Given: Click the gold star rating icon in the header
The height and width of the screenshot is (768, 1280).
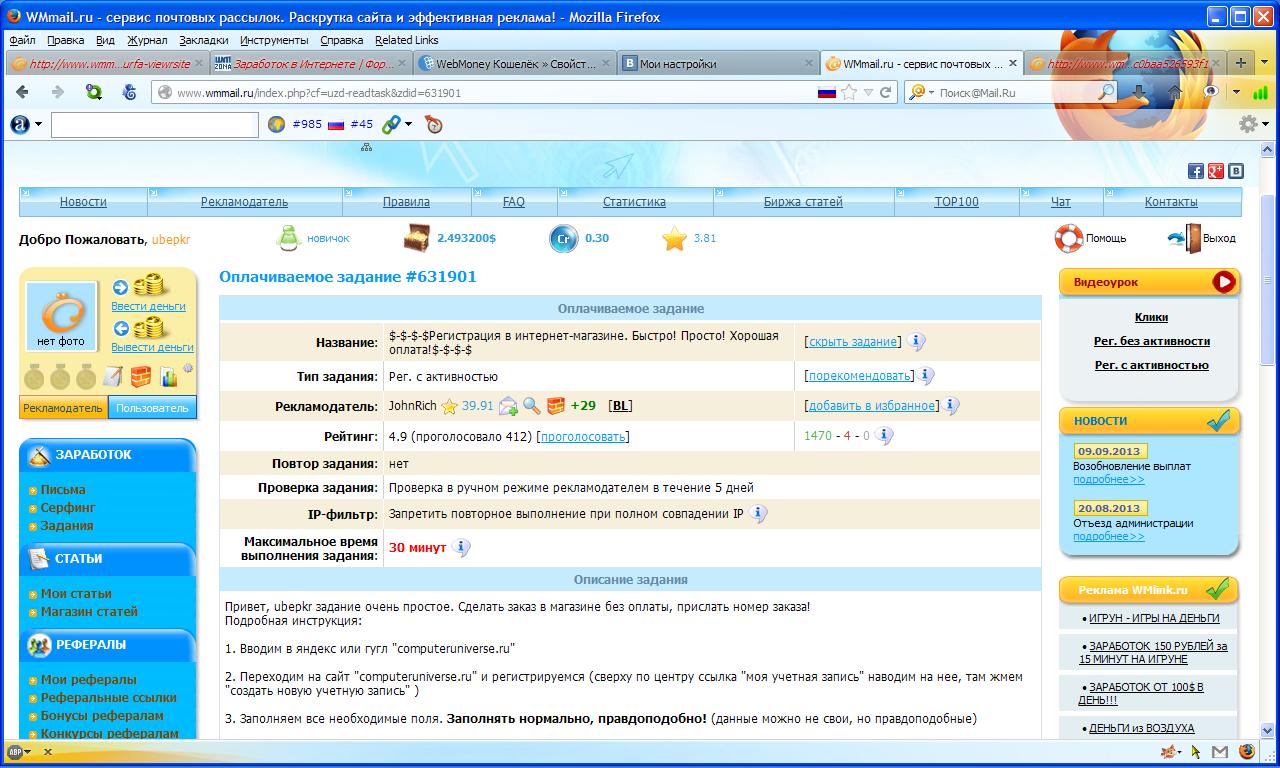Looking at the screenshot, I should point(675,239).
